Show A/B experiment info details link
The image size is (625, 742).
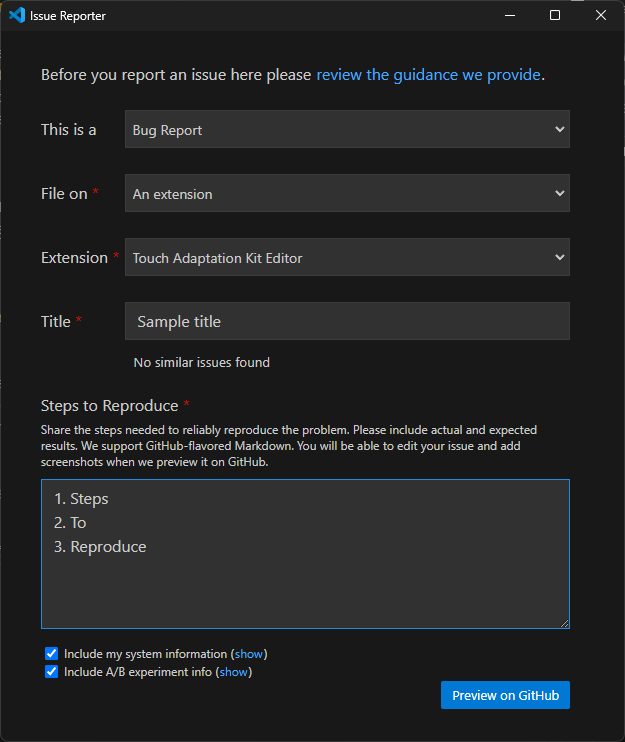click(x=234, y=672)
